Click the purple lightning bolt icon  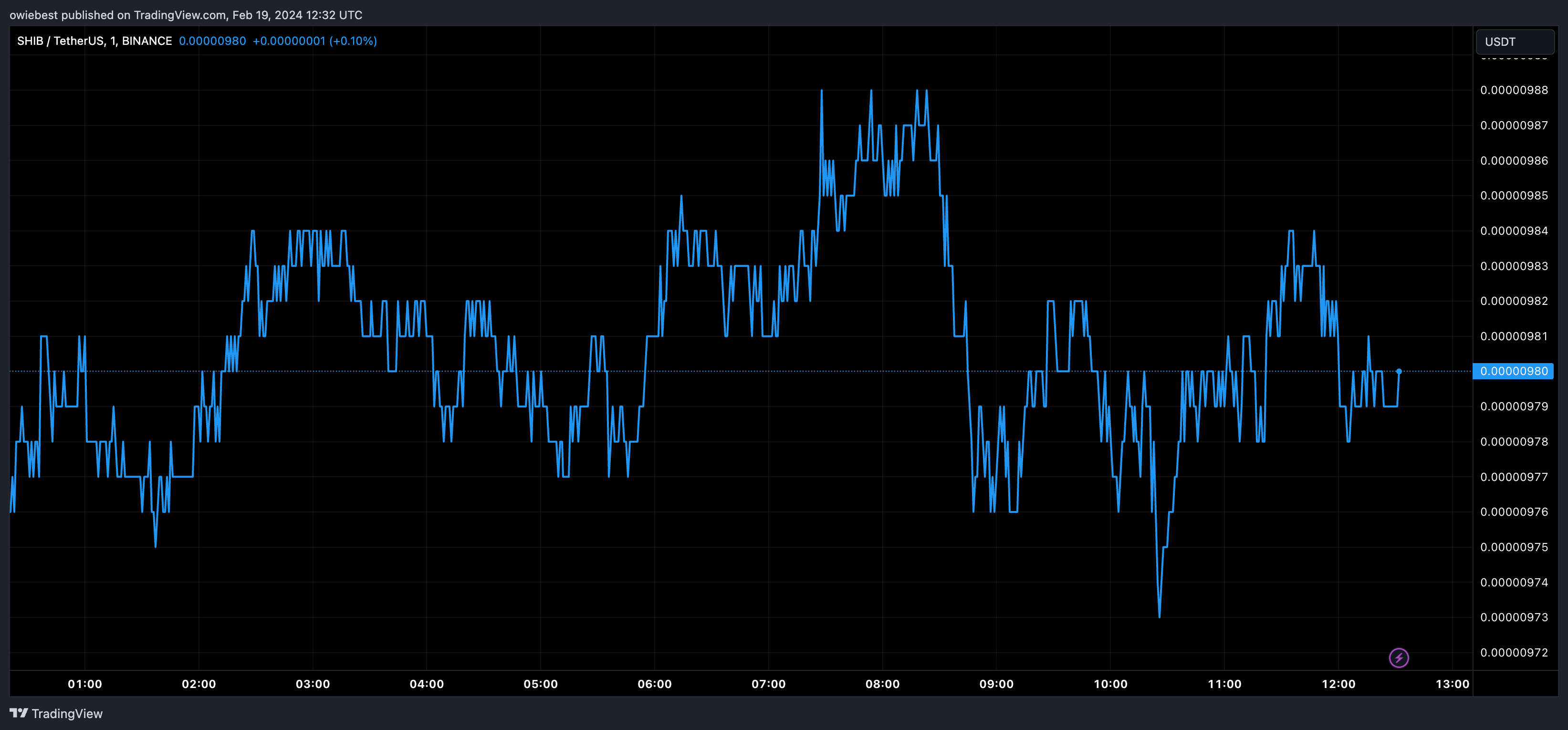[1398, 657]
